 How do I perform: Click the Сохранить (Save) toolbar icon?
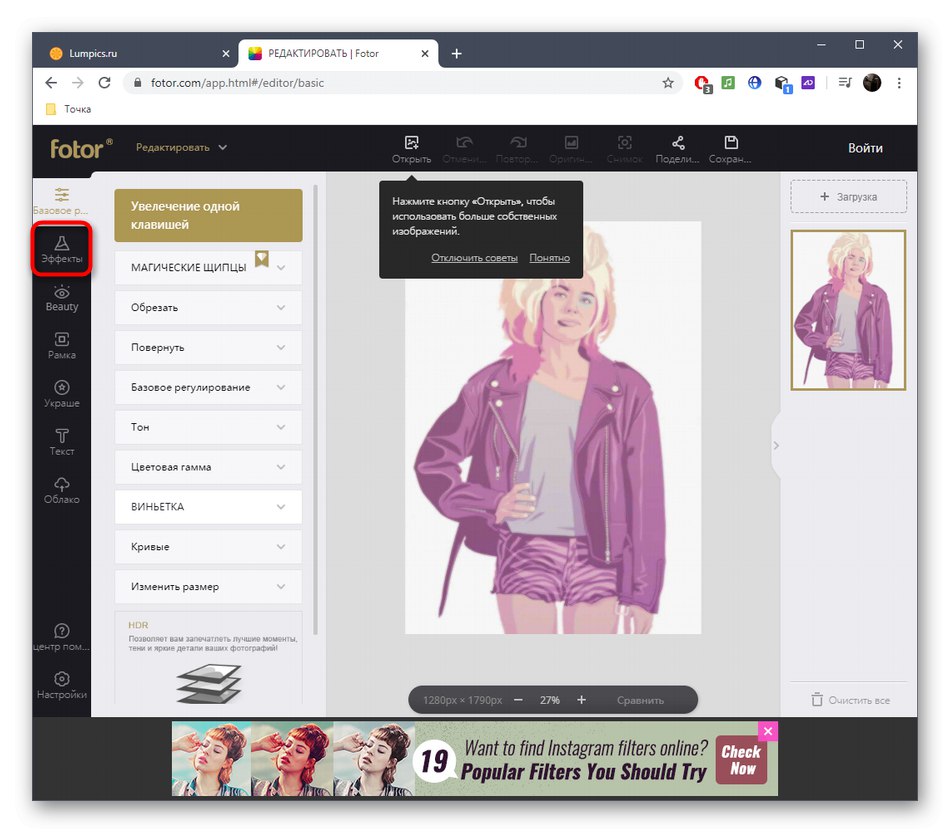coord(731,149)
